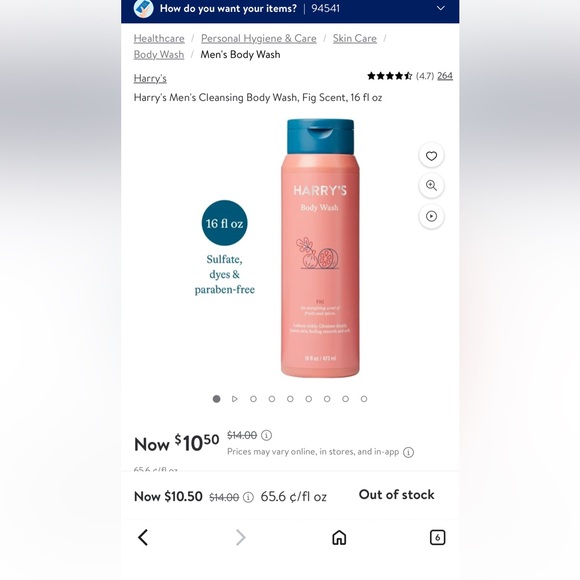Select the video carousel indicator triangle
This screenshot has width=580, height=580.
[x=235, y=399]
